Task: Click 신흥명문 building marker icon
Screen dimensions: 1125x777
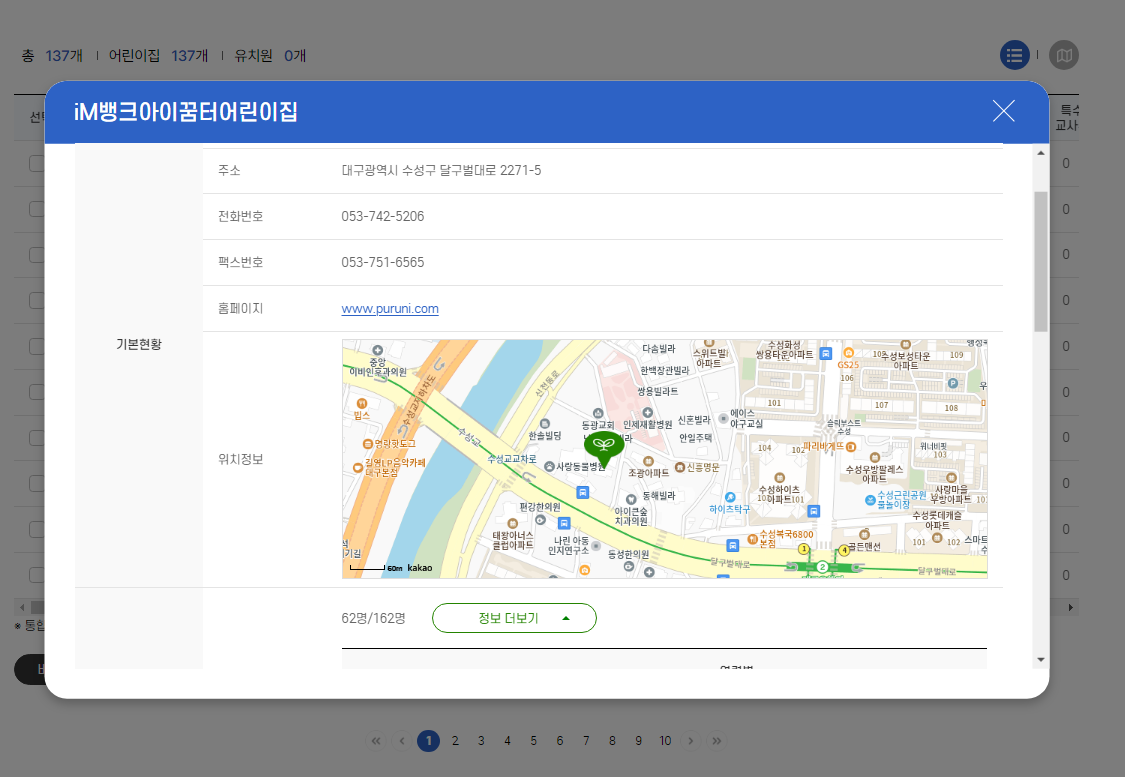Action: point(679,467)
